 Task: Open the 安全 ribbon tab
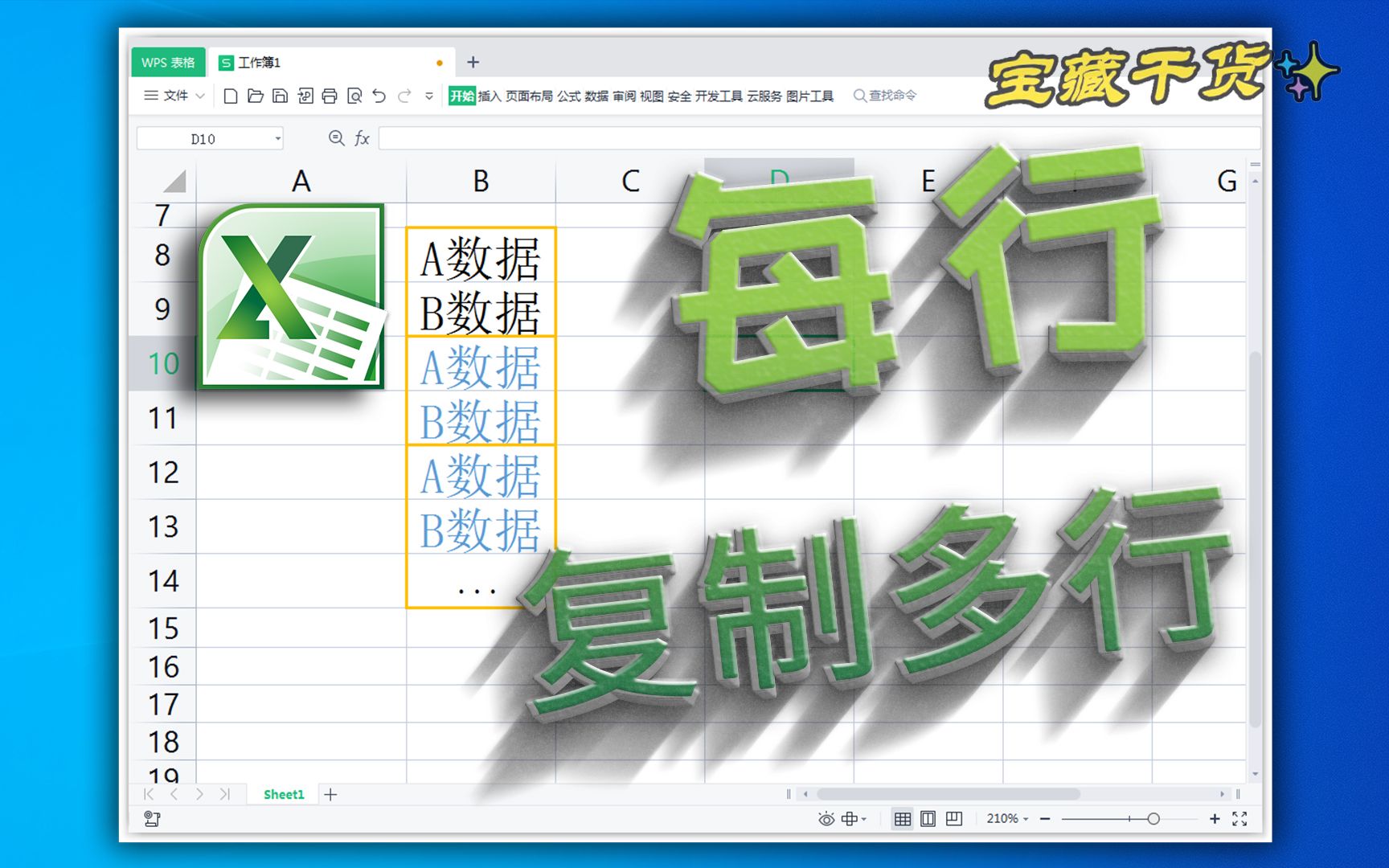[x=679, y=96]
